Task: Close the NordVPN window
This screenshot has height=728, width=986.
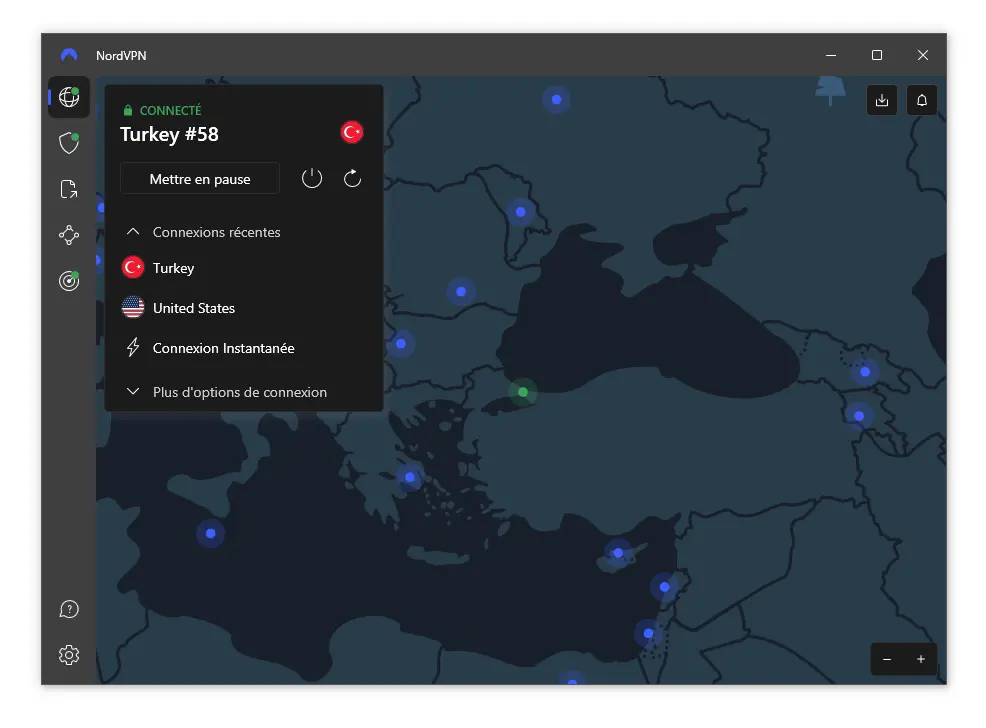Action: 922,55
